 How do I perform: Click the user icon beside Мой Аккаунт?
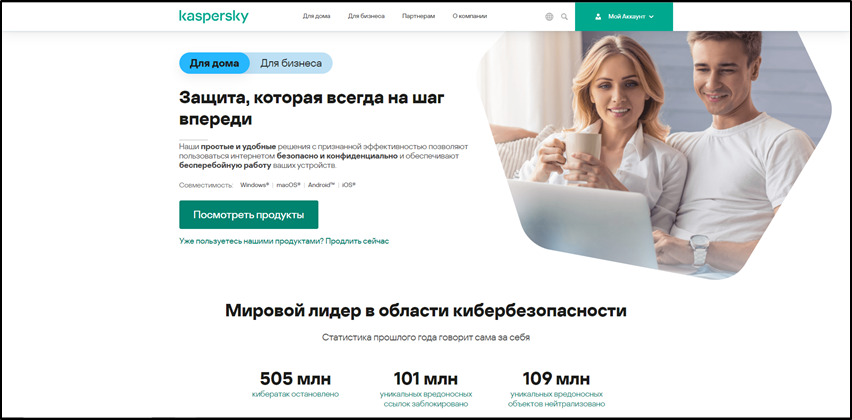point(598,16)
